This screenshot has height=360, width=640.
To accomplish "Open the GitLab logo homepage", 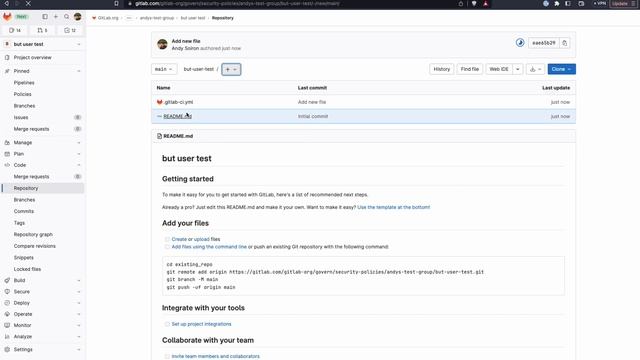I will coord(7,17).
